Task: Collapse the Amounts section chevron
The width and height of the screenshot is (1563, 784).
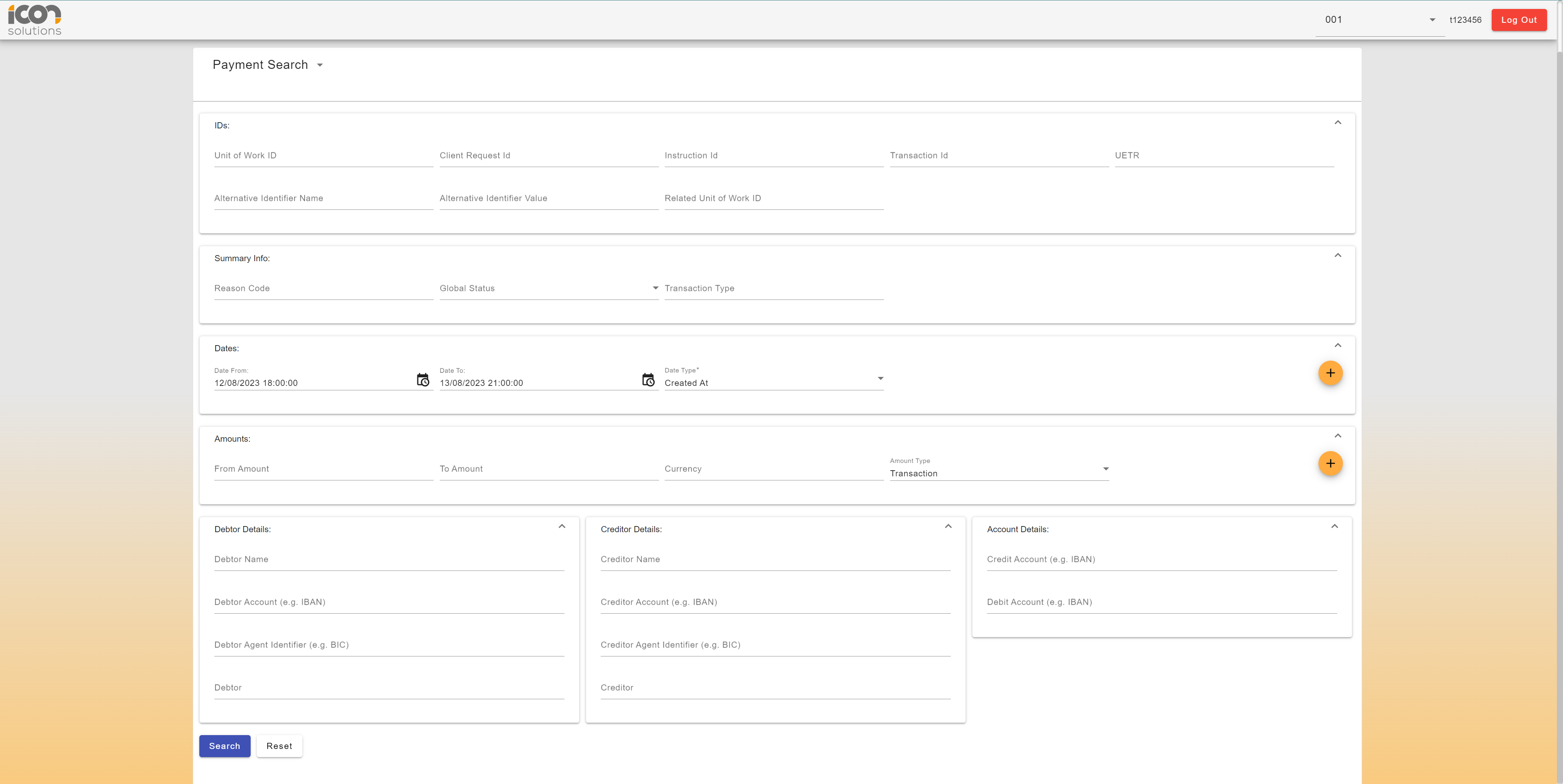Action: (x=1337, y=436)
